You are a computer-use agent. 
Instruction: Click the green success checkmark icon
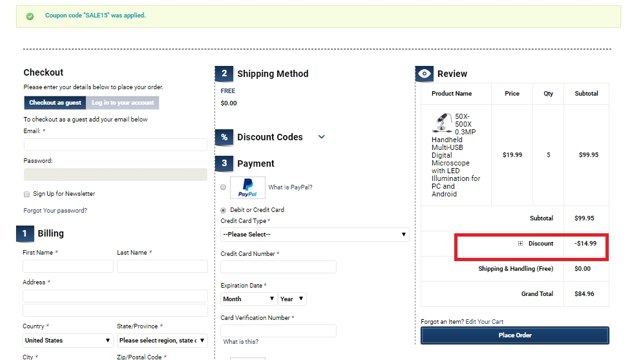[30, 16]
